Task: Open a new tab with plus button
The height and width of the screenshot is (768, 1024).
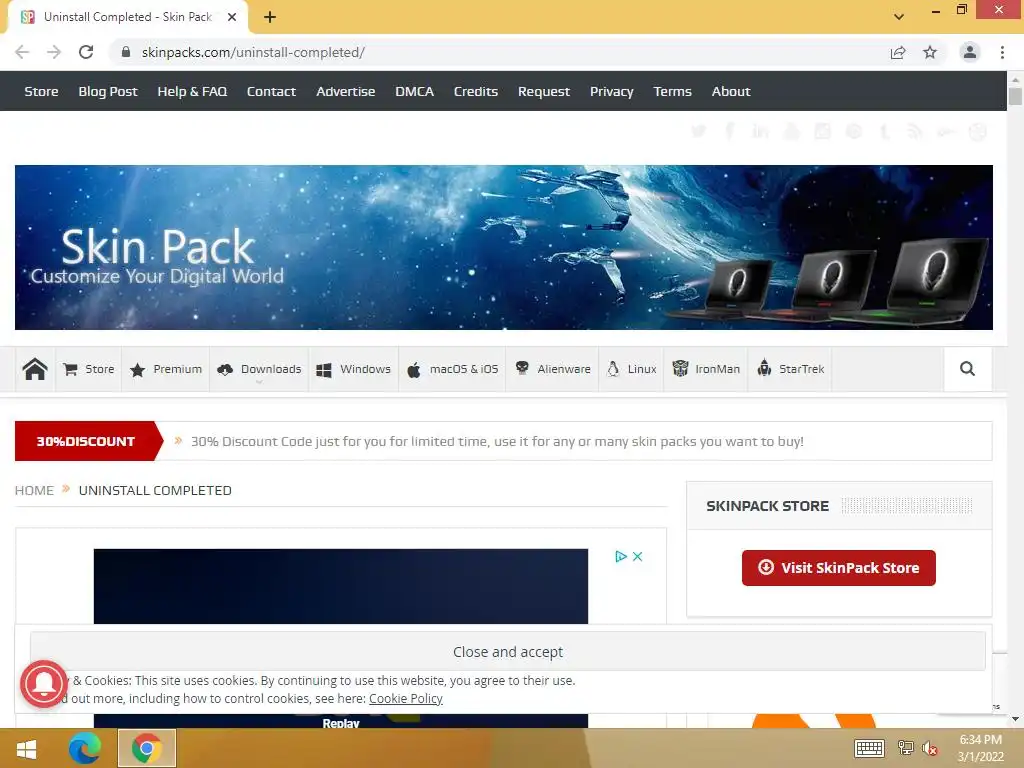Action: 270,17
